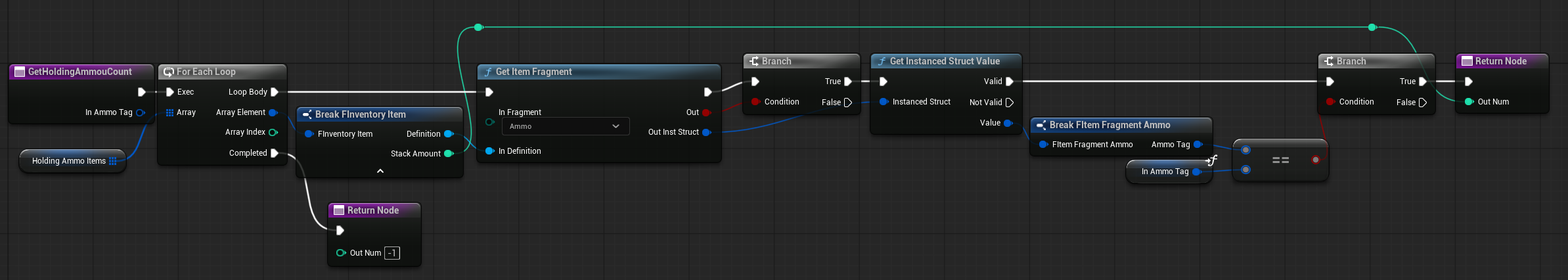Select the equals (==) comparison node

click(1280, 160)
